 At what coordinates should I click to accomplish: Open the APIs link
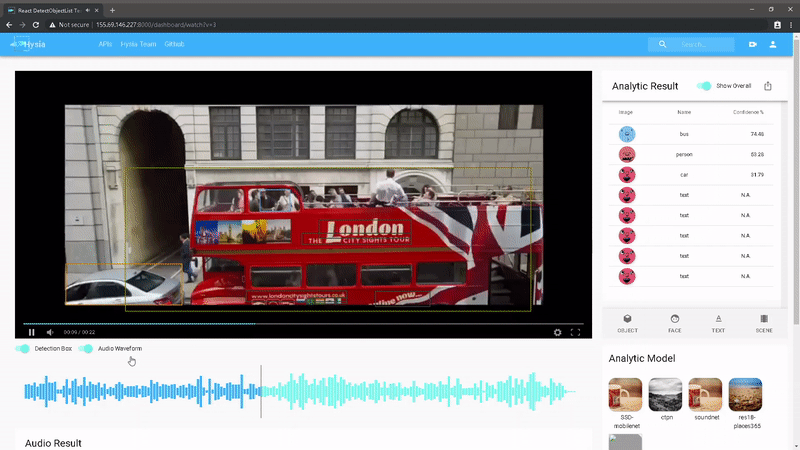[x=105, y=44]
